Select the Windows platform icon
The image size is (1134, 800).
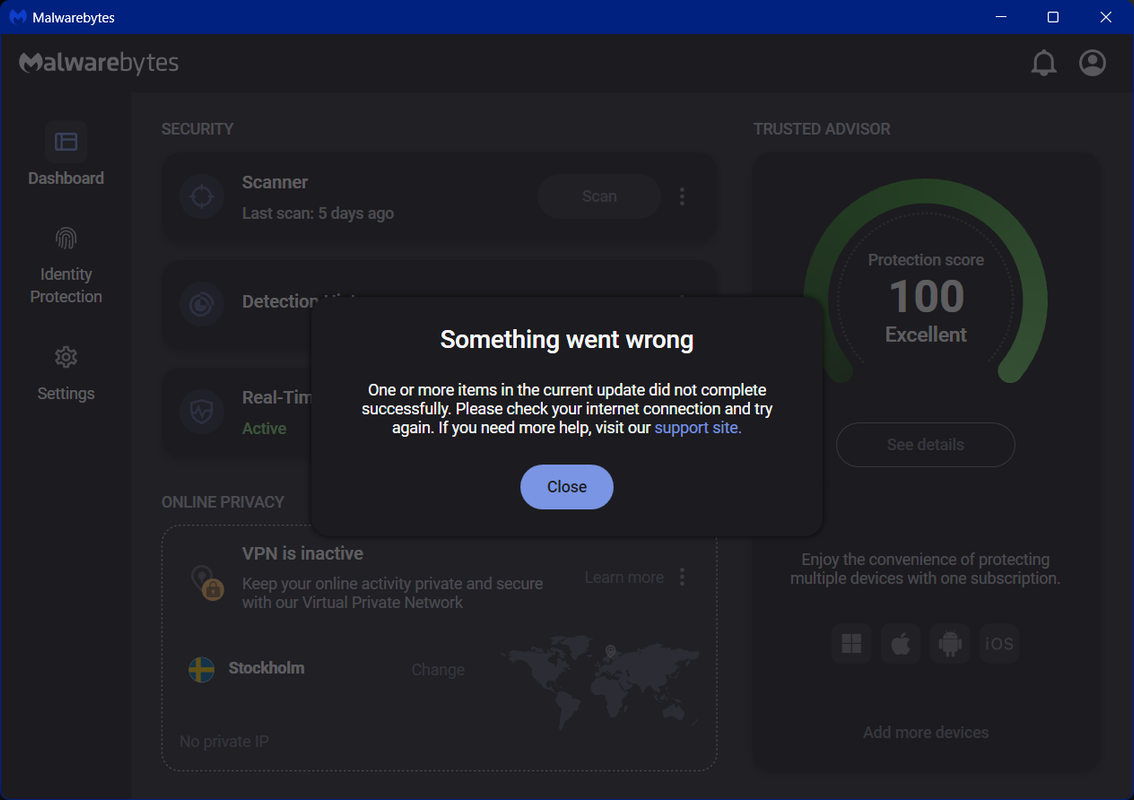tap(851, 643)
